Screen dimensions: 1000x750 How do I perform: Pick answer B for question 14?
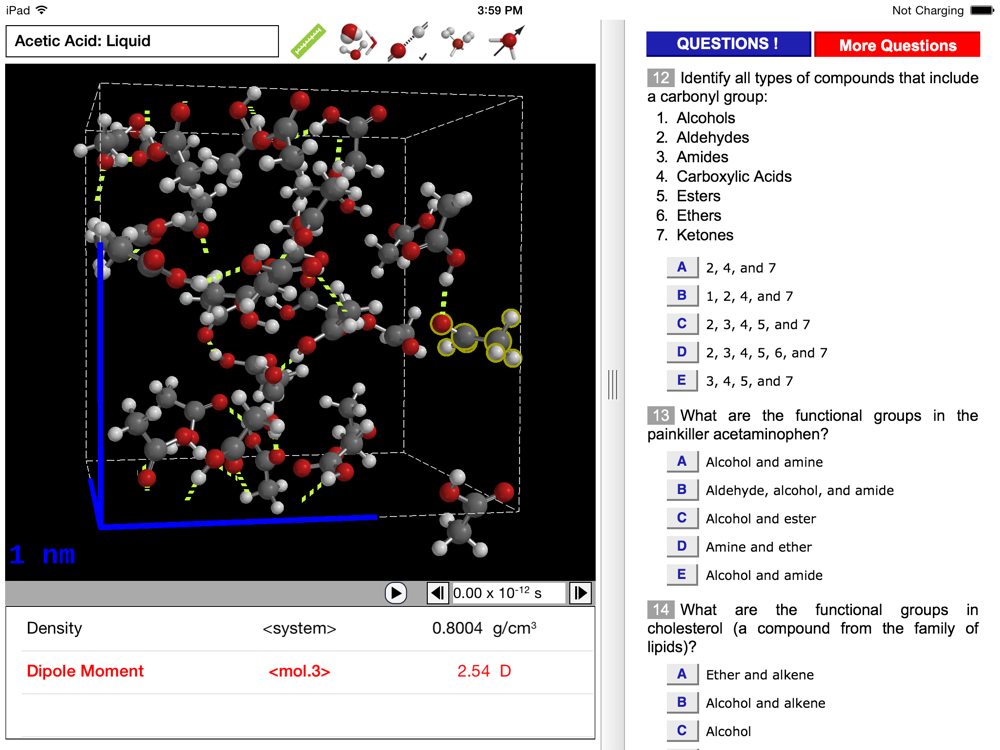[681, 703]
